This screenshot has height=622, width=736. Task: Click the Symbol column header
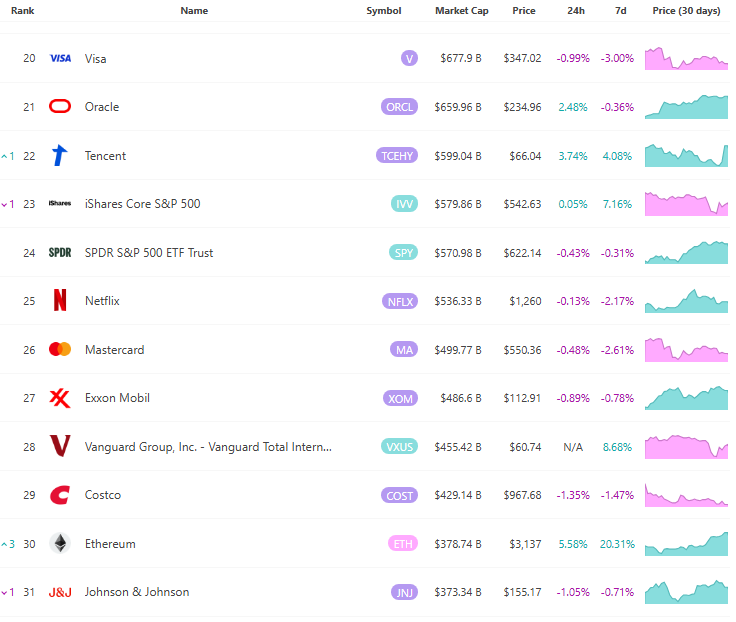click(x=383, y=10)
